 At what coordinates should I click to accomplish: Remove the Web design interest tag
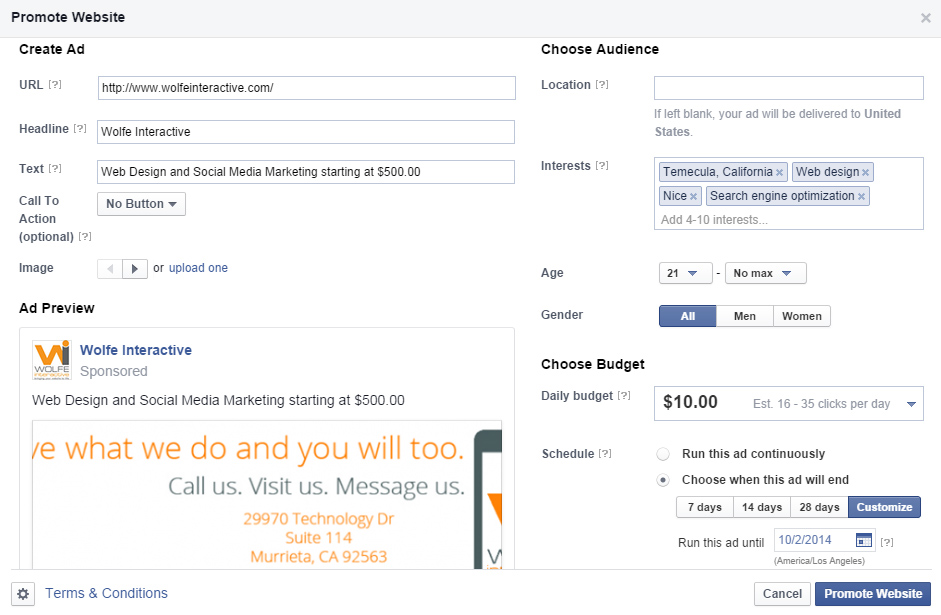865,173
